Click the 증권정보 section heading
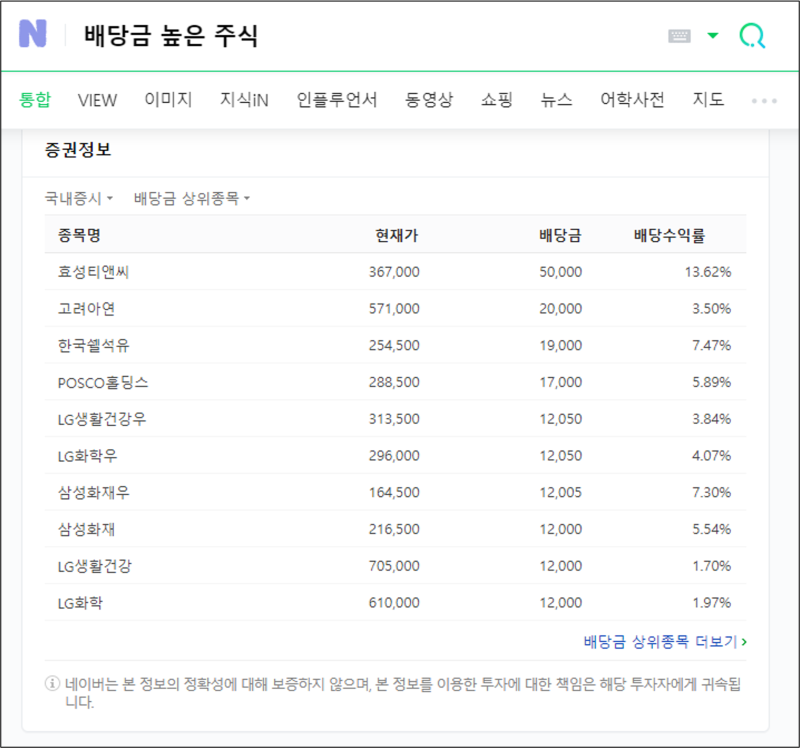Image resolution: width=800 pixels, height=748 pixels. (78, 149)
